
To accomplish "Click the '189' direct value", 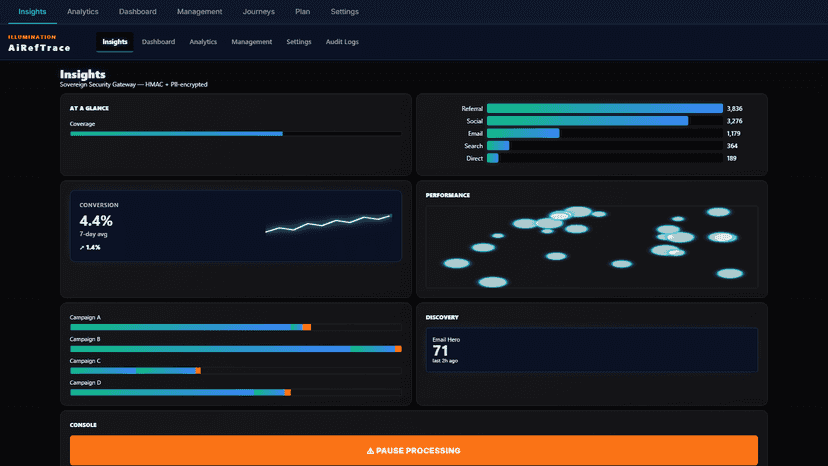I will point(731,158).
